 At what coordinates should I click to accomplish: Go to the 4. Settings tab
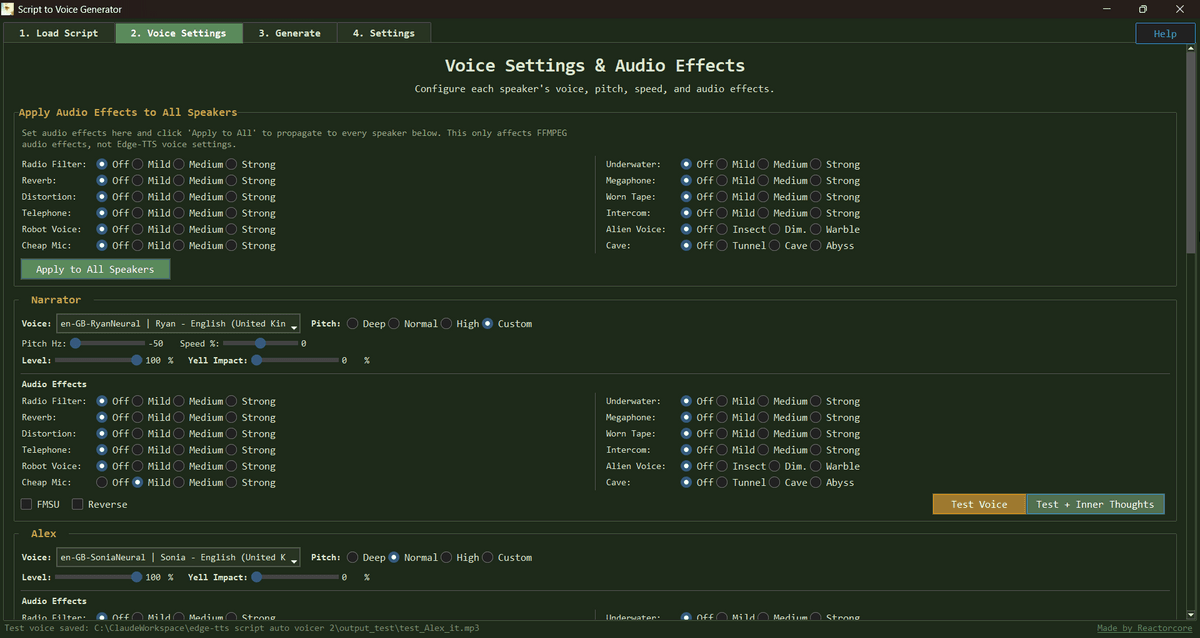(x=383, y=33)
